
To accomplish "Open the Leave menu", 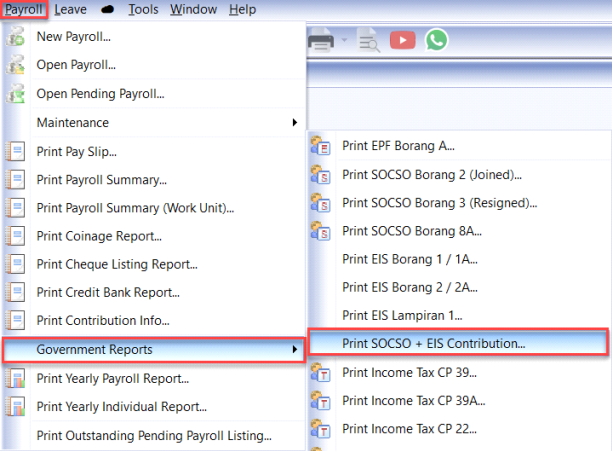I will 70,9.
